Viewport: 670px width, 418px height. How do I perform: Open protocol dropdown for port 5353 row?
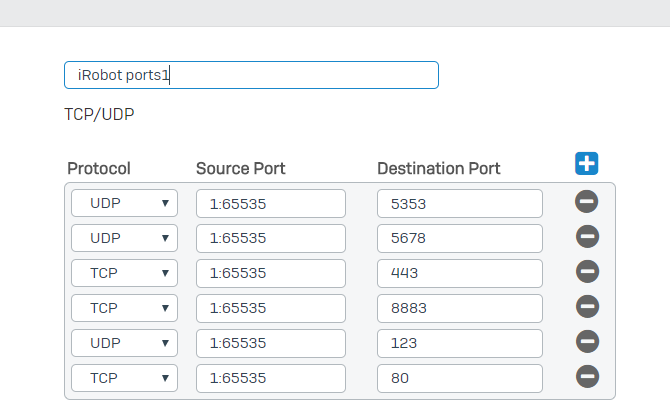[x=124, y=203]
